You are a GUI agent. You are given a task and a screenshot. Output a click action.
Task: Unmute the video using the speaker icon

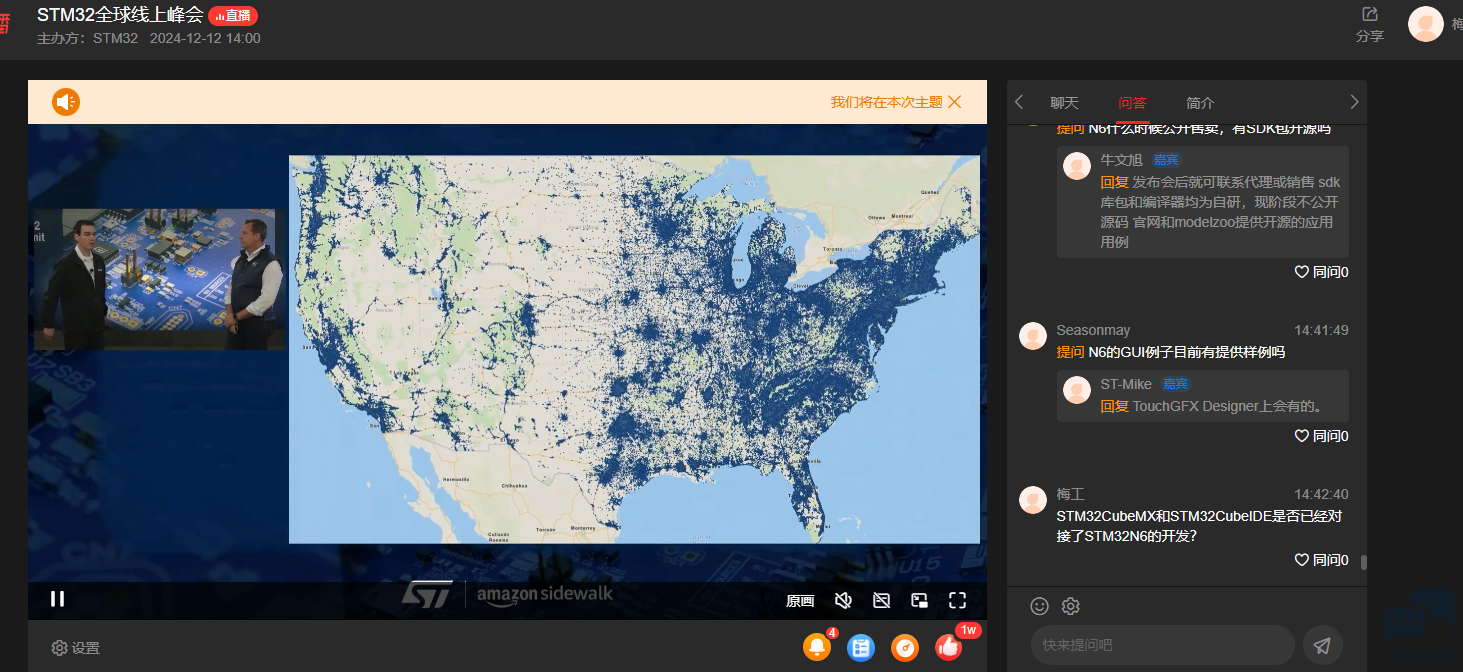[843, 600]
